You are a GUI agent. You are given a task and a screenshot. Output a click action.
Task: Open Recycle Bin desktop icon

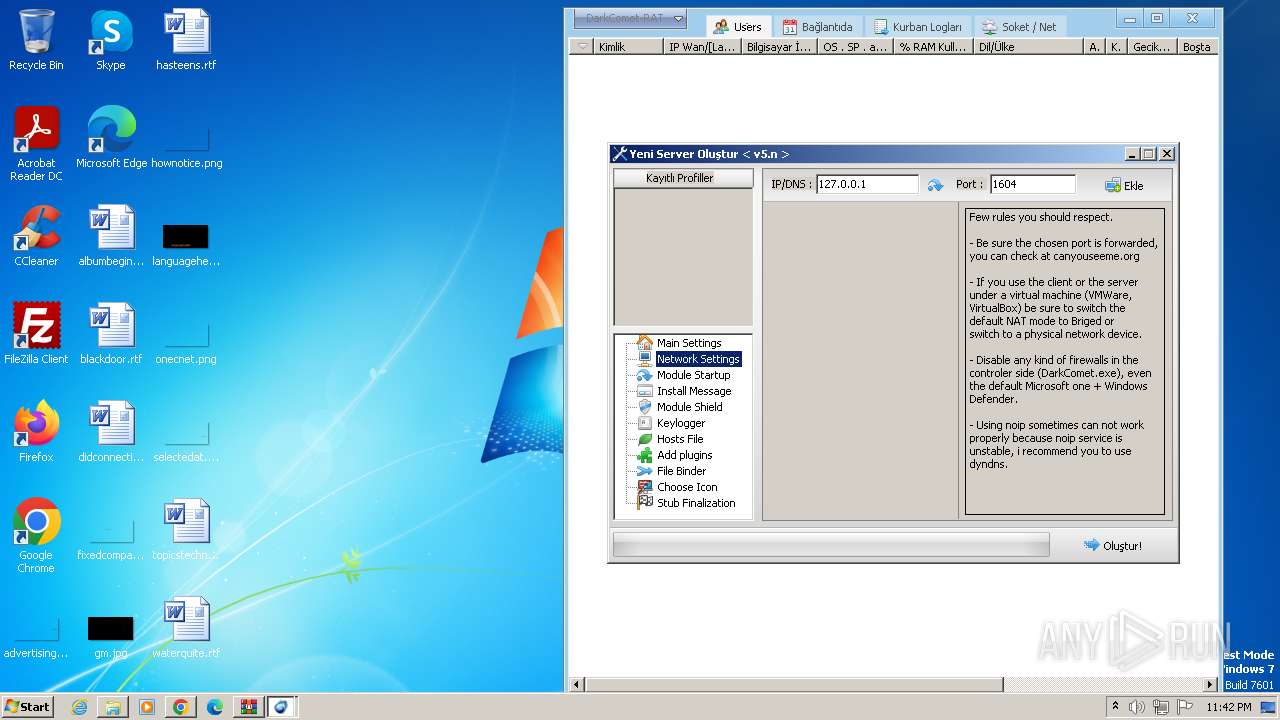[36, 41]
